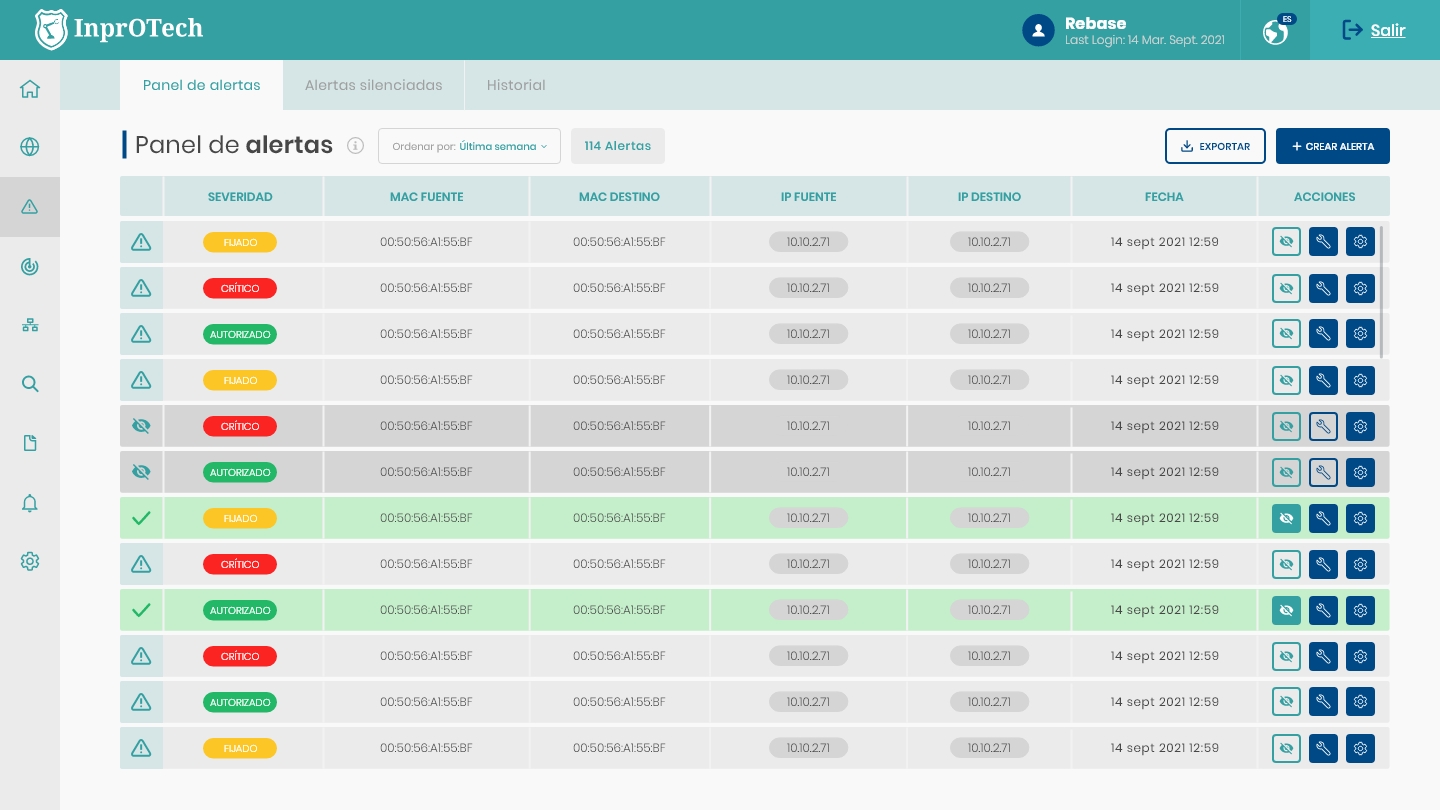Click the FECHA column header
The width and height of the screenshot is (1440, 810).
(1164, 197)
